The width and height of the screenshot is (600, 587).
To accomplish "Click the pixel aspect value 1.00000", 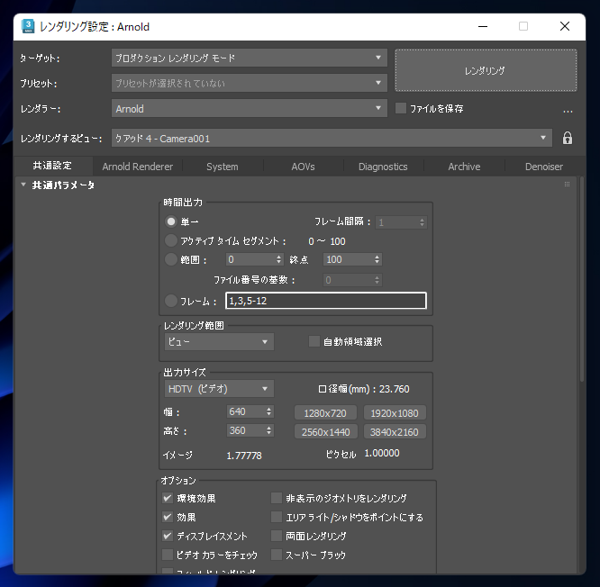I will 382,453.
